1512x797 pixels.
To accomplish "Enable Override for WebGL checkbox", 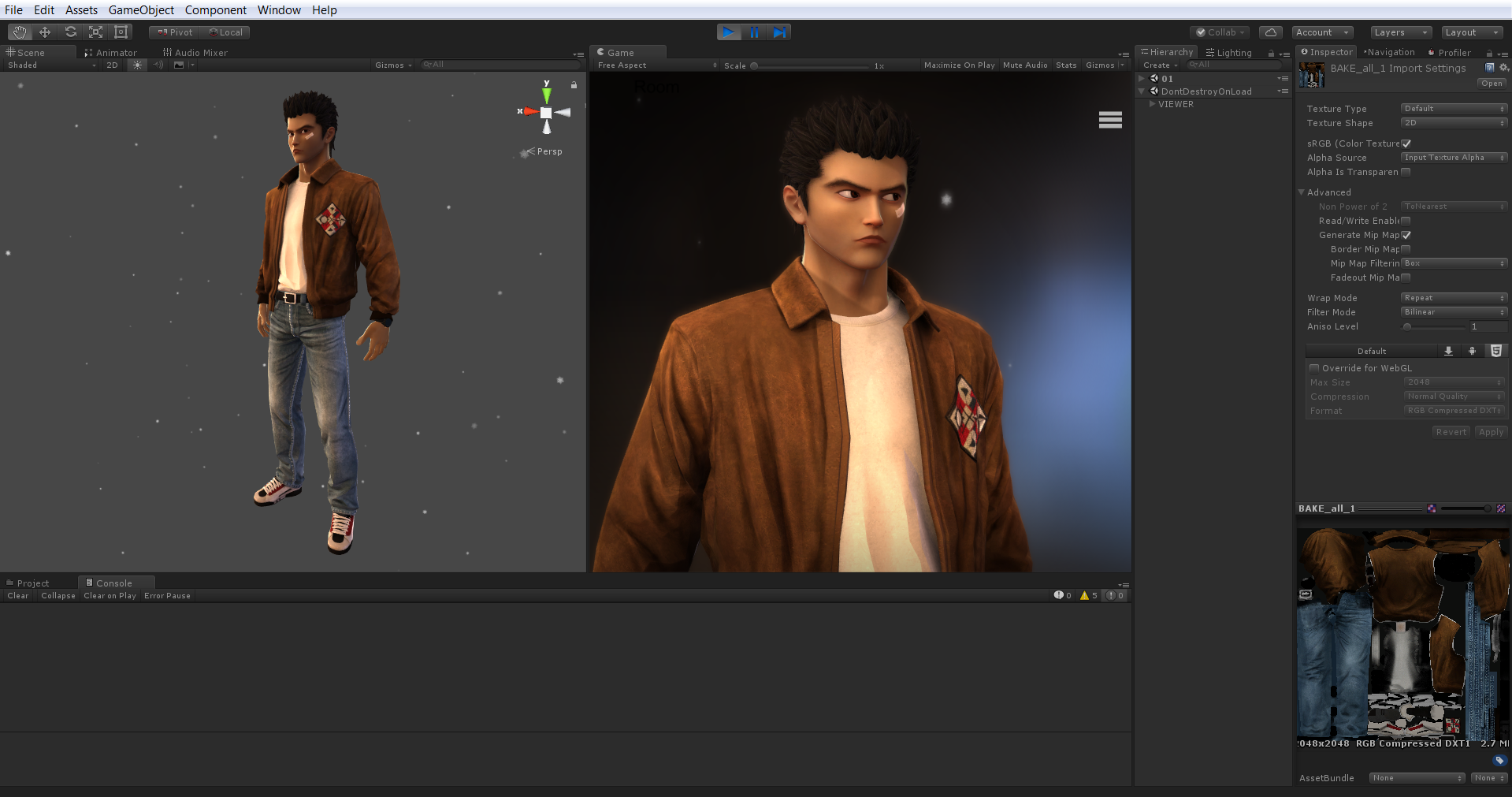I will click(1314, 368).
